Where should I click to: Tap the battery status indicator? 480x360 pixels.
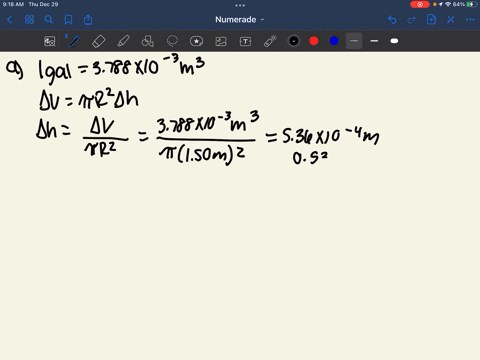(x=471, y=4)
